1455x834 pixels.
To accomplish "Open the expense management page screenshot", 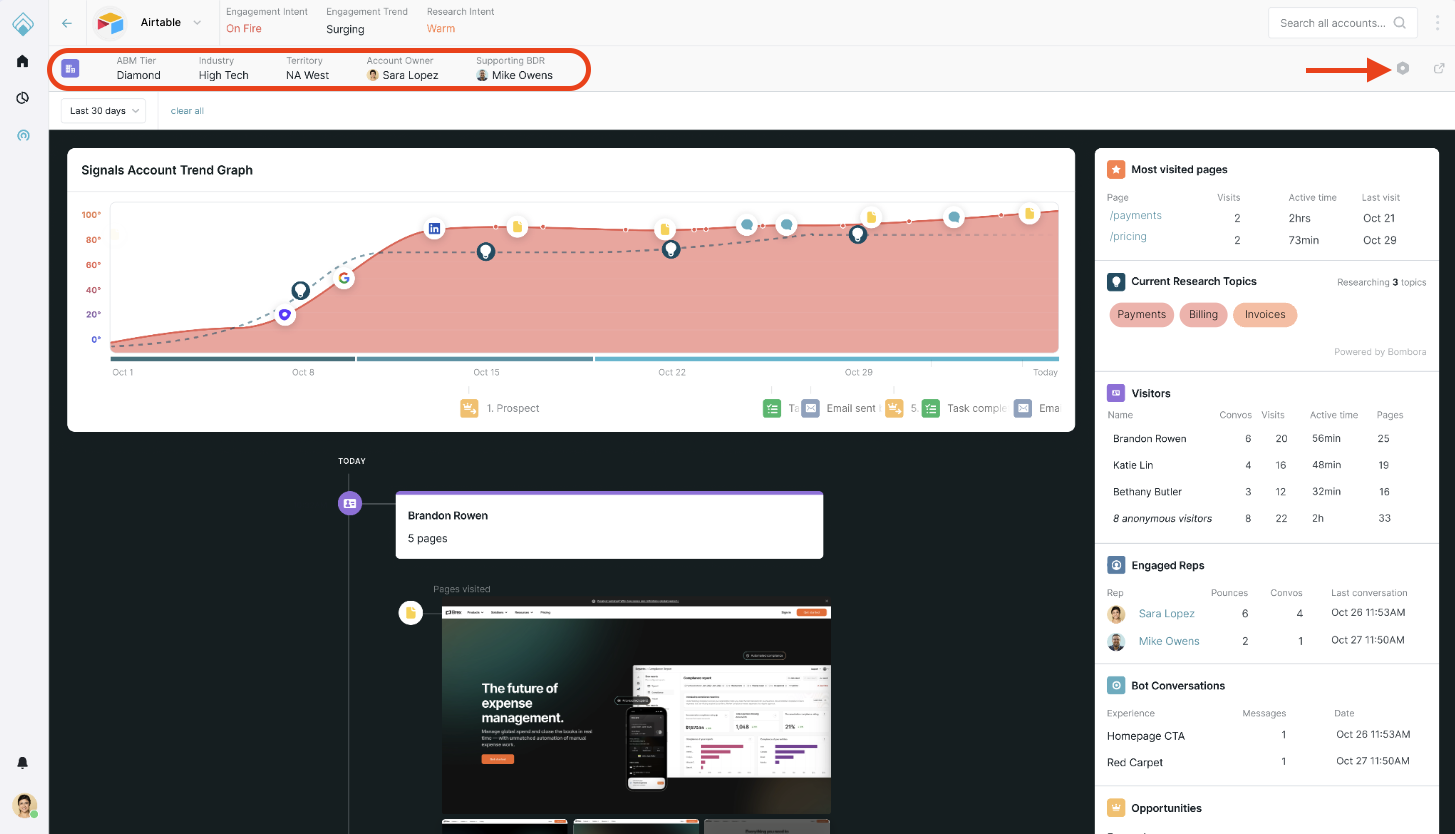I will pyautogui.click(x=636, y=706).
